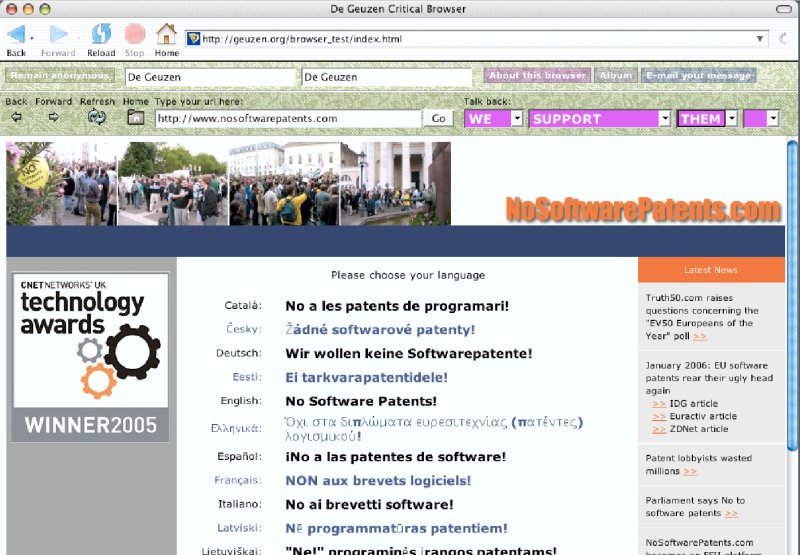Click the Go button
800x555 pixels.
[439, 118]
